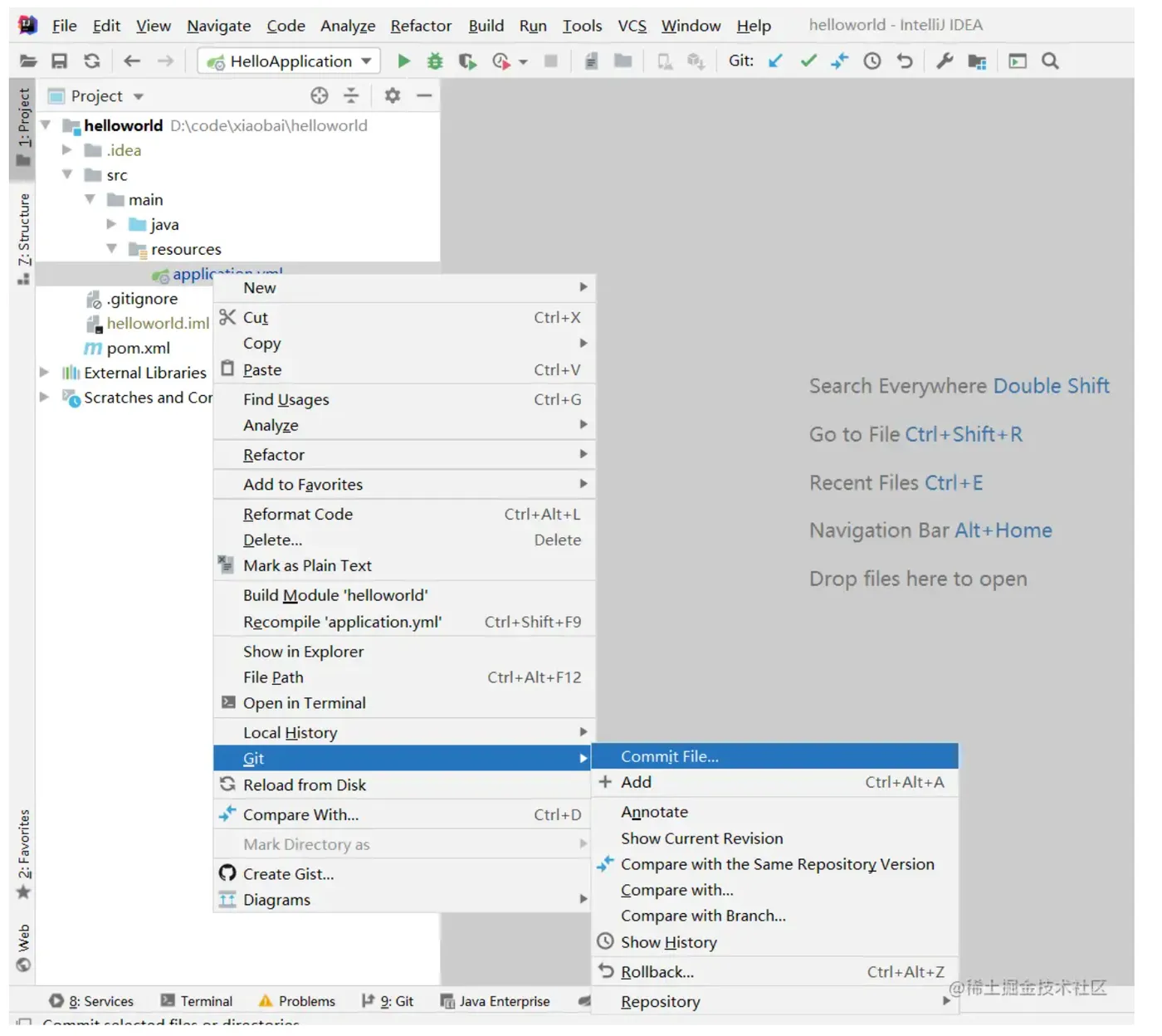Open Repository submenu entry
Image resolution: width=1162 pixels, height=1036 pixels.
point(775,1003)
